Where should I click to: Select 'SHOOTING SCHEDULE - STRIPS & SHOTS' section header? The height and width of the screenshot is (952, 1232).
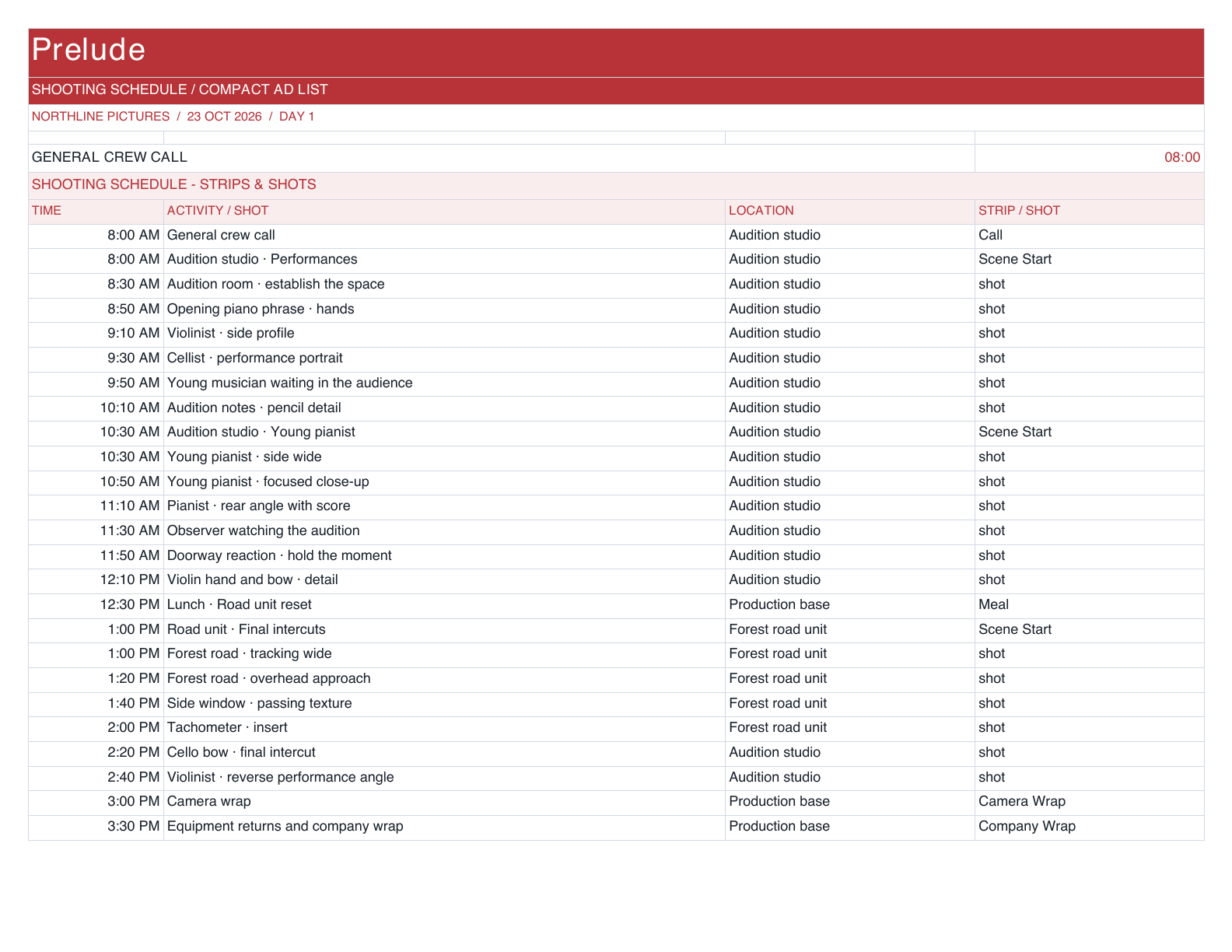(616, 185)
